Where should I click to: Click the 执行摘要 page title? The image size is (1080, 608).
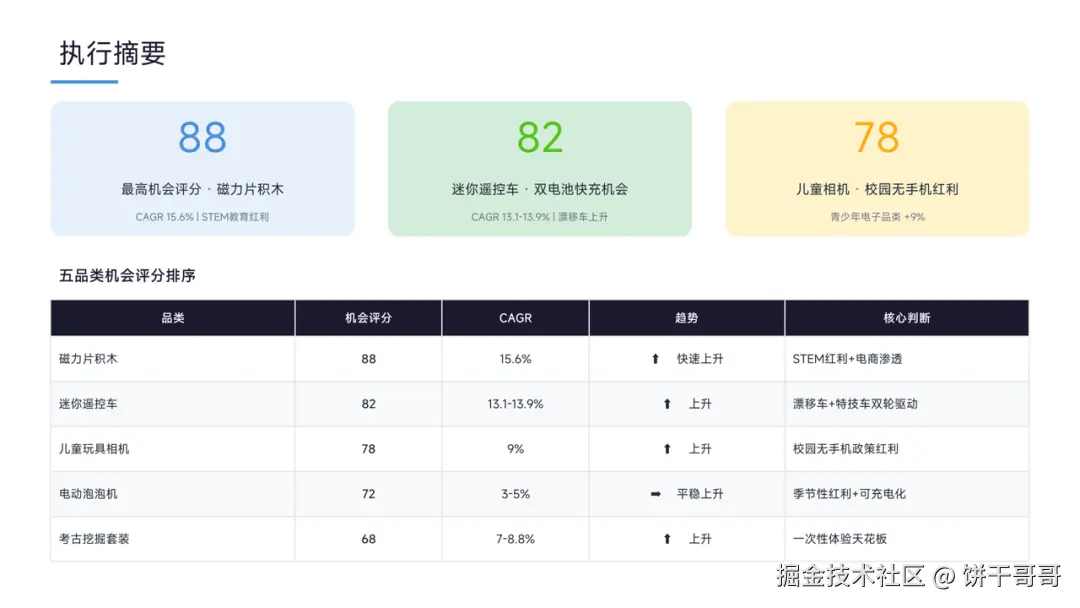tap(112, 54)
